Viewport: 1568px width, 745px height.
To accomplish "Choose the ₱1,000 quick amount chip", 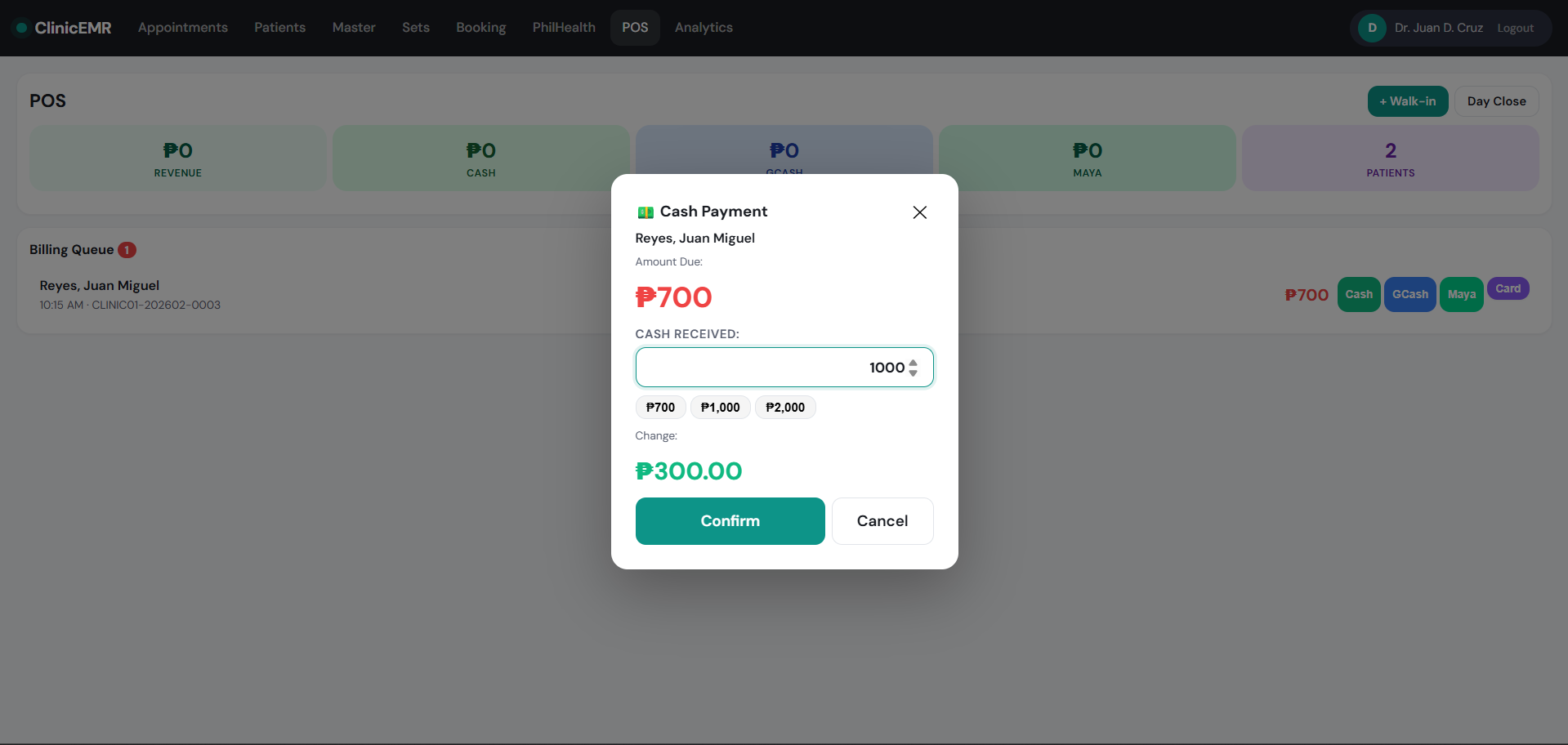I will [x=720, y=408].
